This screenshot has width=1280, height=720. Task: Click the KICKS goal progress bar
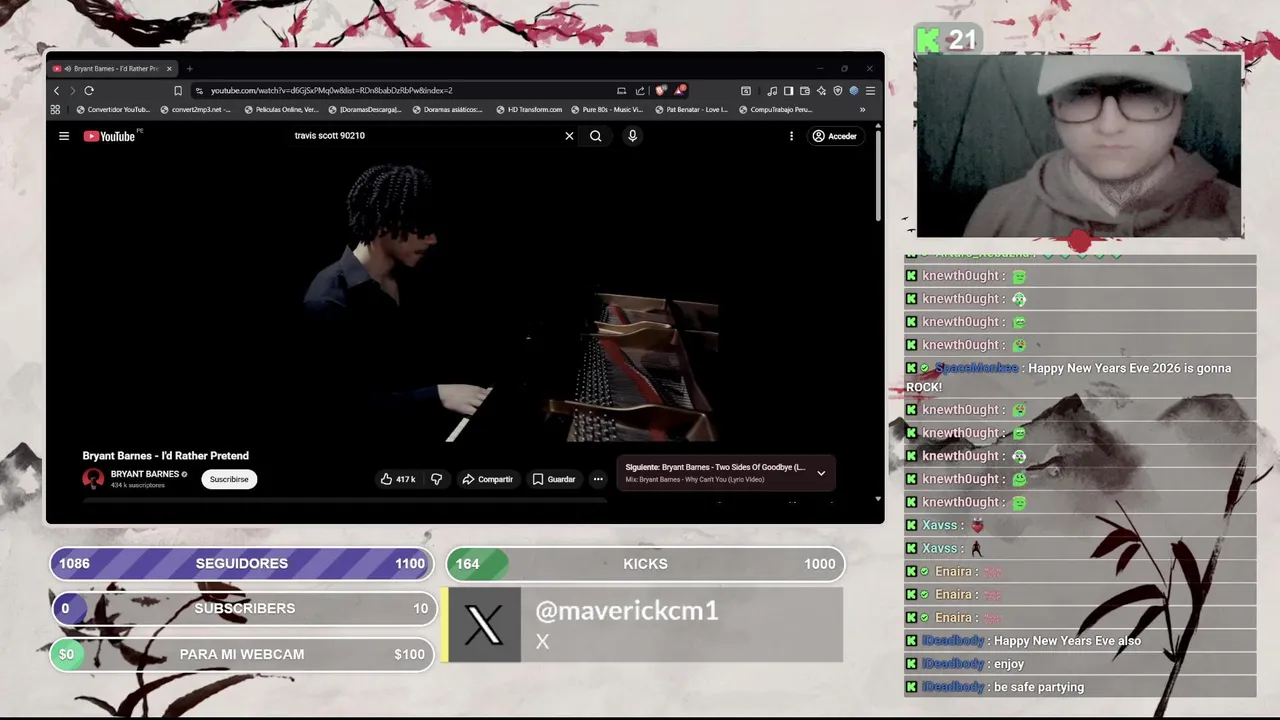click(646, 564)
